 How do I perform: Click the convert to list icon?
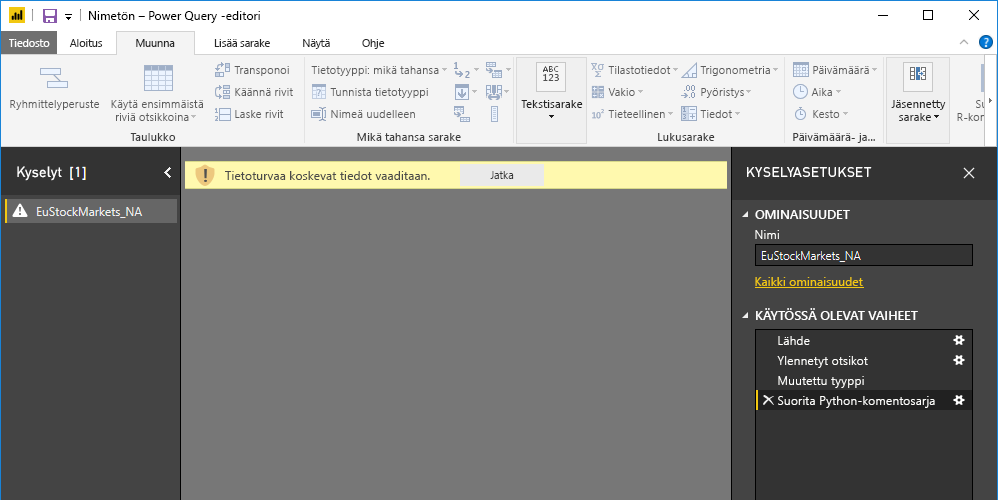[494, 115]
